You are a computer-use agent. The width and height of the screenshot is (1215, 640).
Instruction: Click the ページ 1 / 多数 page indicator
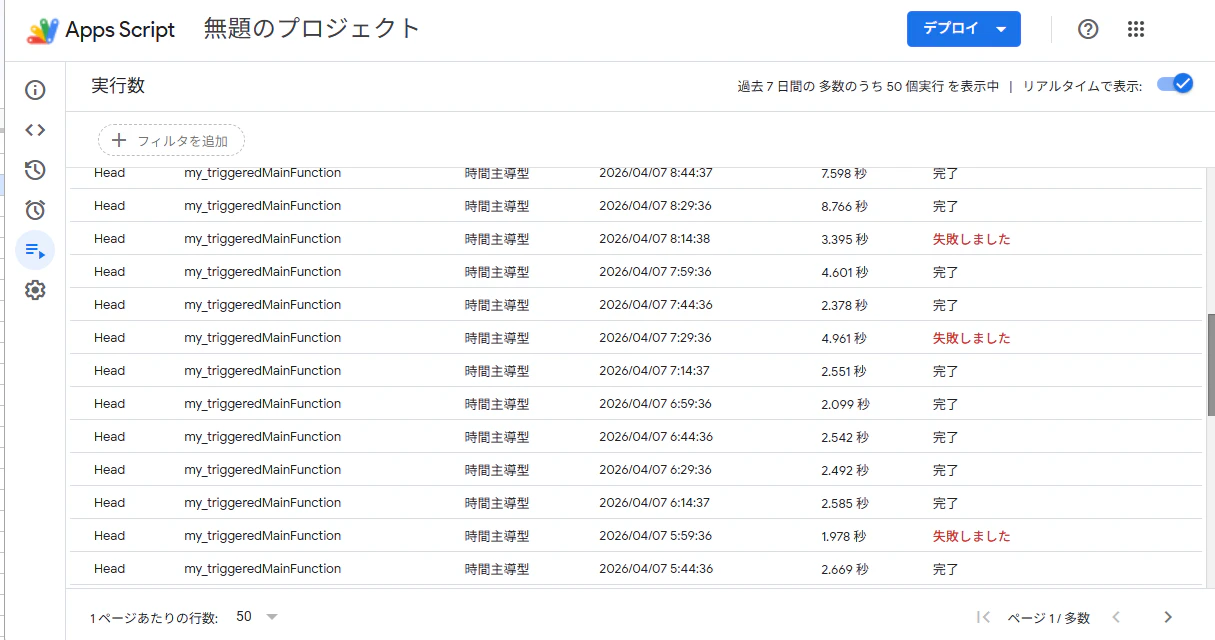(1048, 618)
